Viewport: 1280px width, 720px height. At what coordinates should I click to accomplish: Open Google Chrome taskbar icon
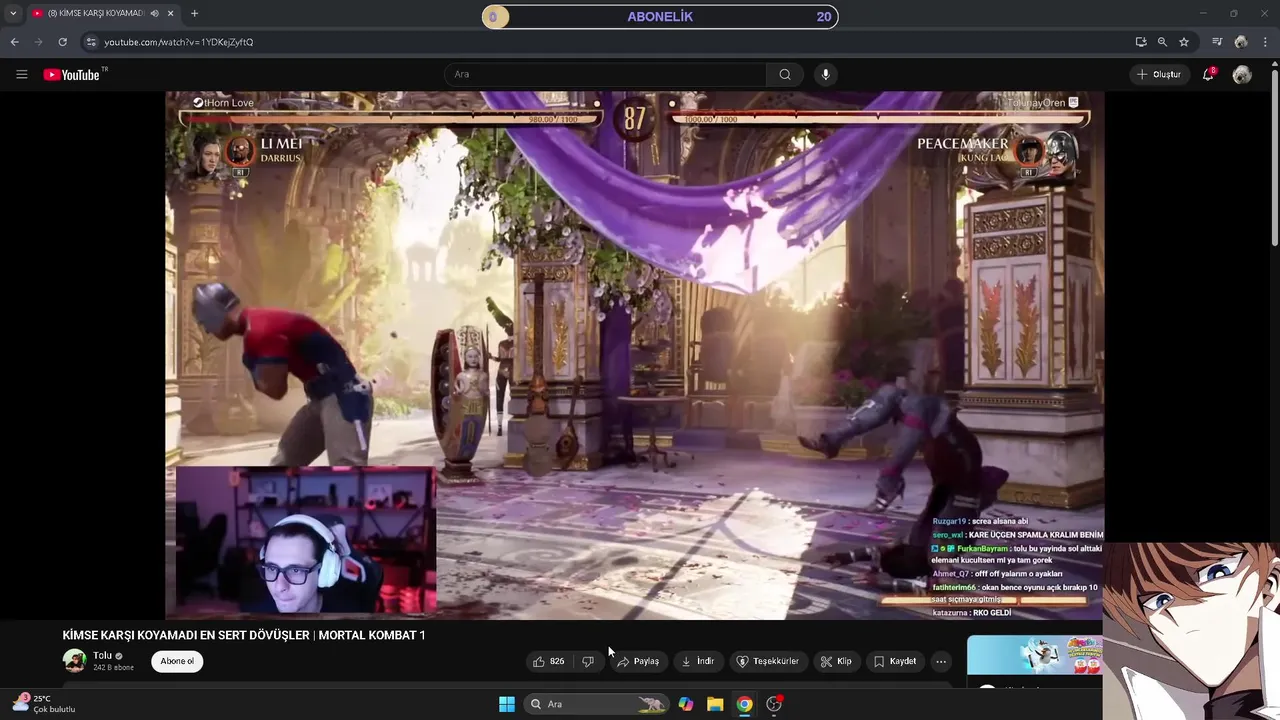coord(744,704)
